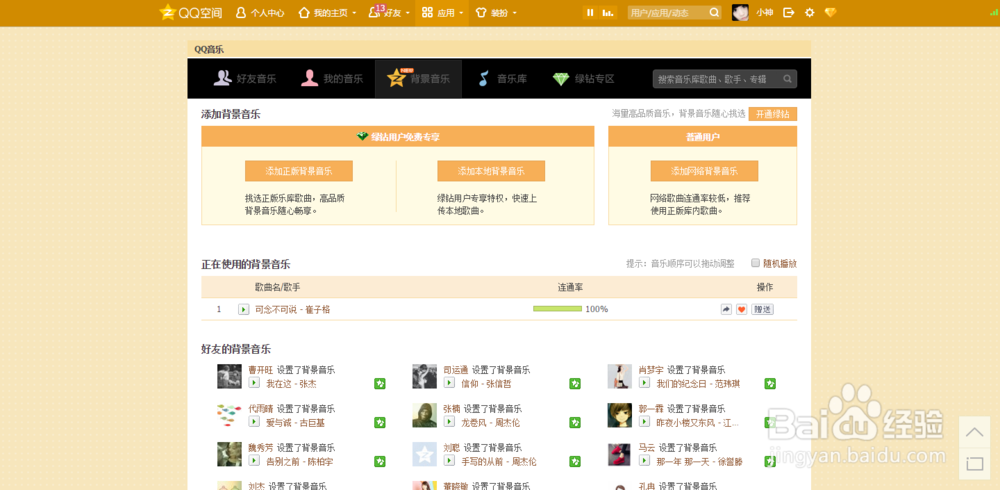Enable the 随机播放 checkbox
1000x490 pixels.
(x=755, y=263)
